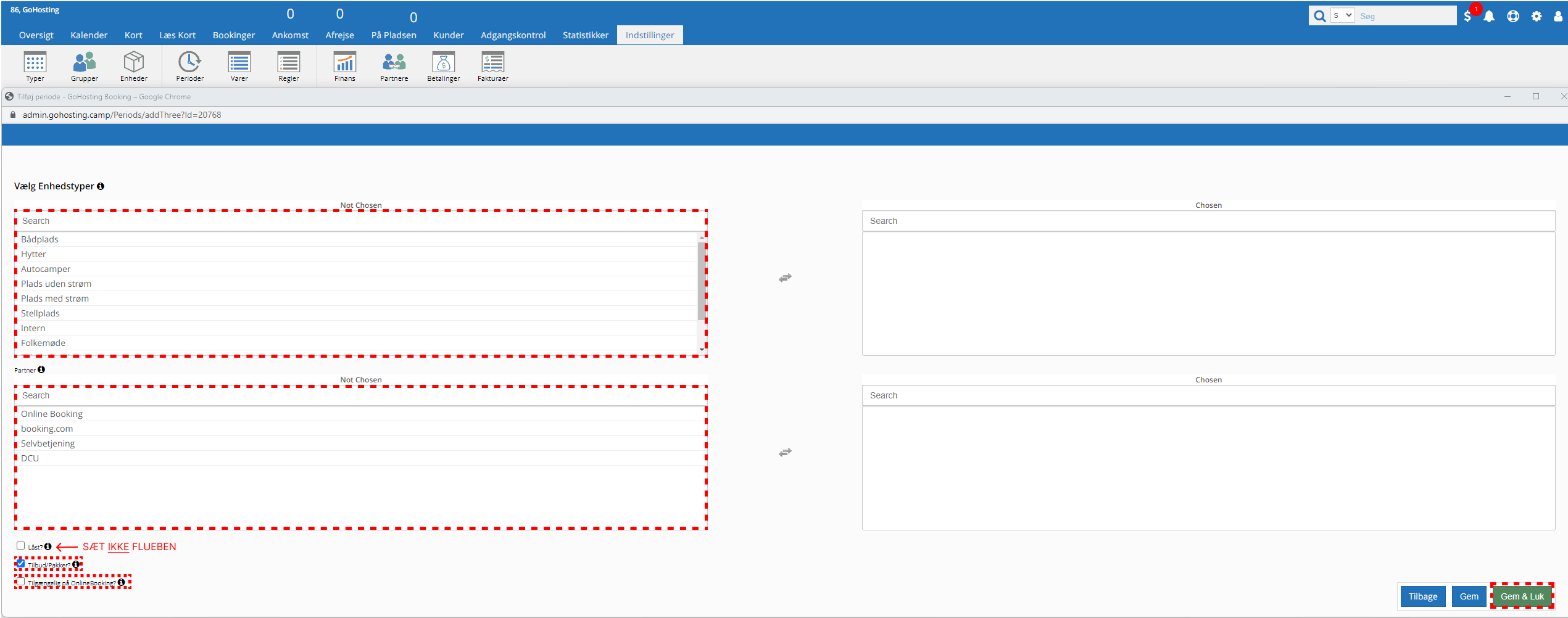Open the Typer settings icon

35,63
